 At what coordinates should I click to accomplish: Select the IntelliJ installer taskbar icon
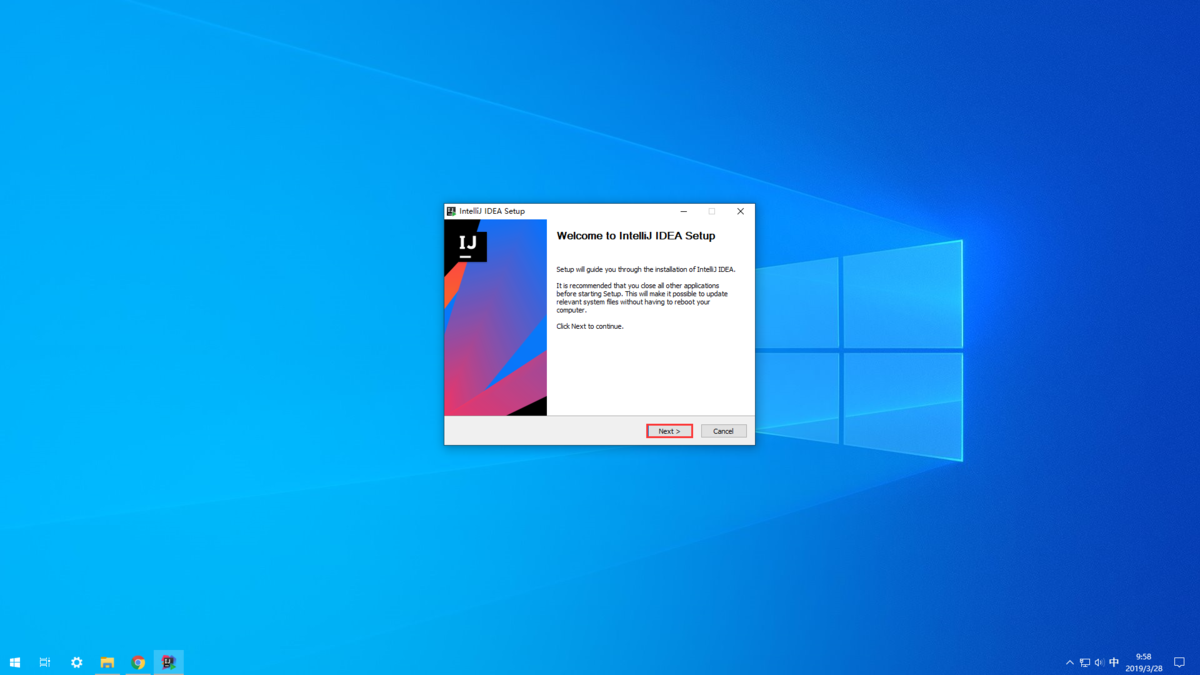click(x=169, y=662)
